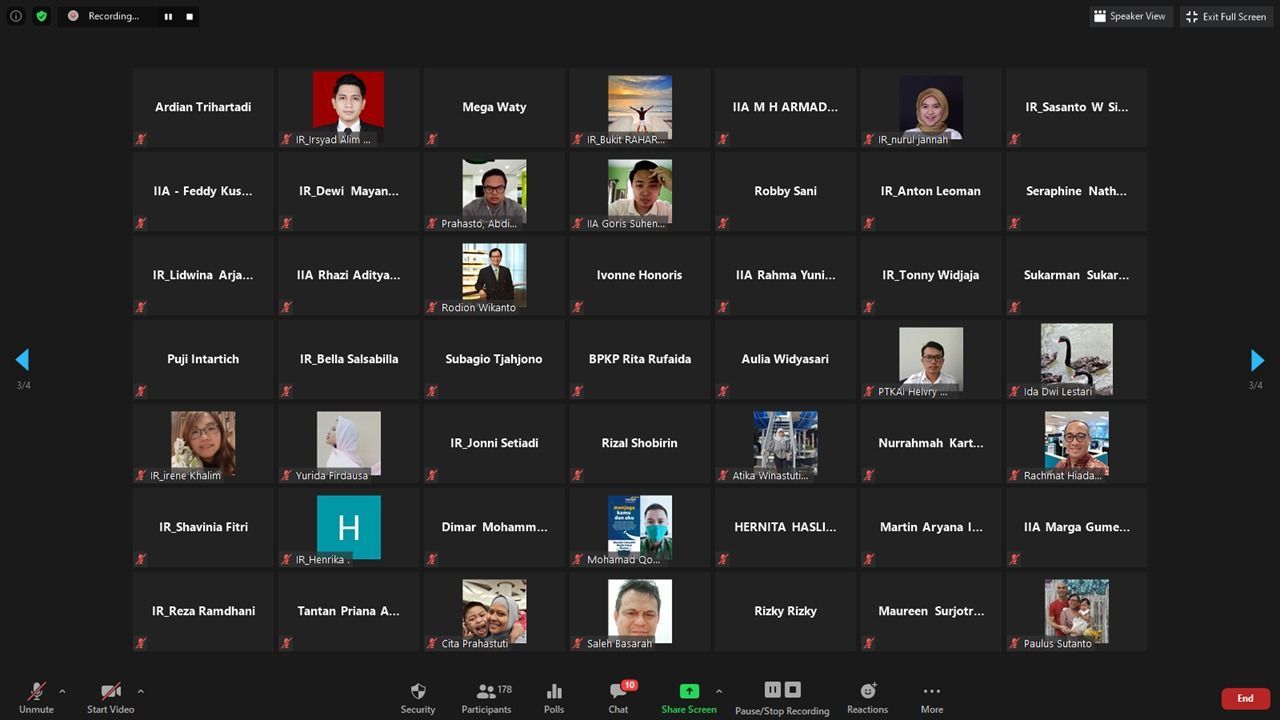Image resolution: width=1280 pixels, height=720 pixels.
Task: Click Exit Full Screen
Action: pyautogui.click(x=1226, y=16)
